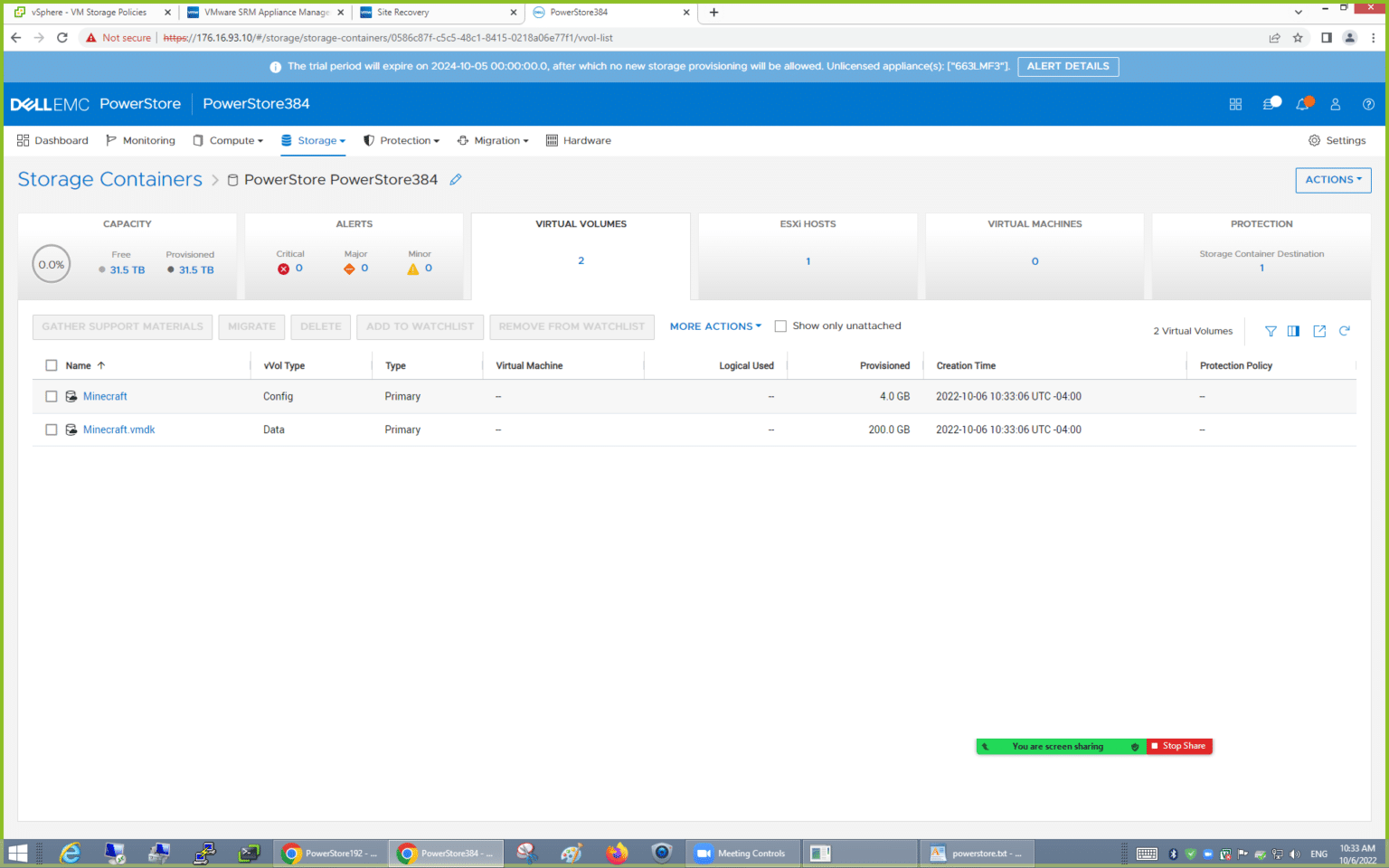The height and width of the screenshot is (868, 1389).
Task: Open the ACTIONS dropdown button
Action: tap(1333, 180)
